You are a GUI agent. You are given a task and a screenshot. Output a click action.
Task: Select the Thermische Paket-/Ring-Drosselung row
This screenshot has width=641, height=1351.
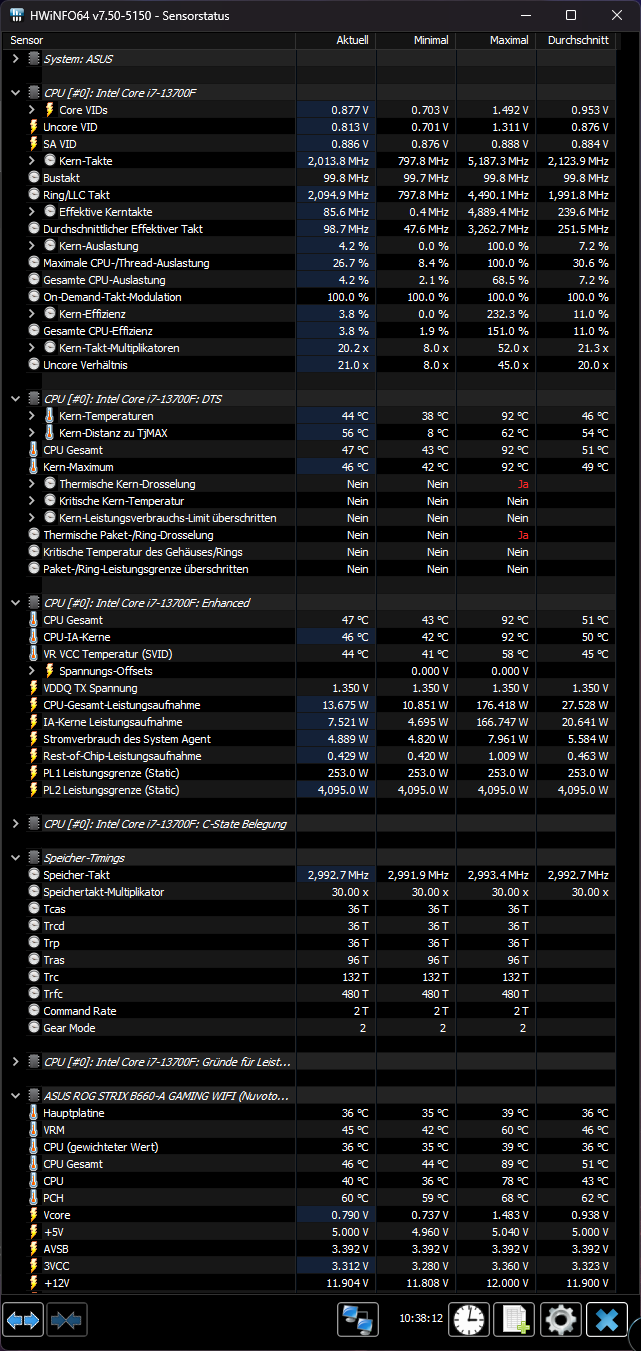(309, 535)
